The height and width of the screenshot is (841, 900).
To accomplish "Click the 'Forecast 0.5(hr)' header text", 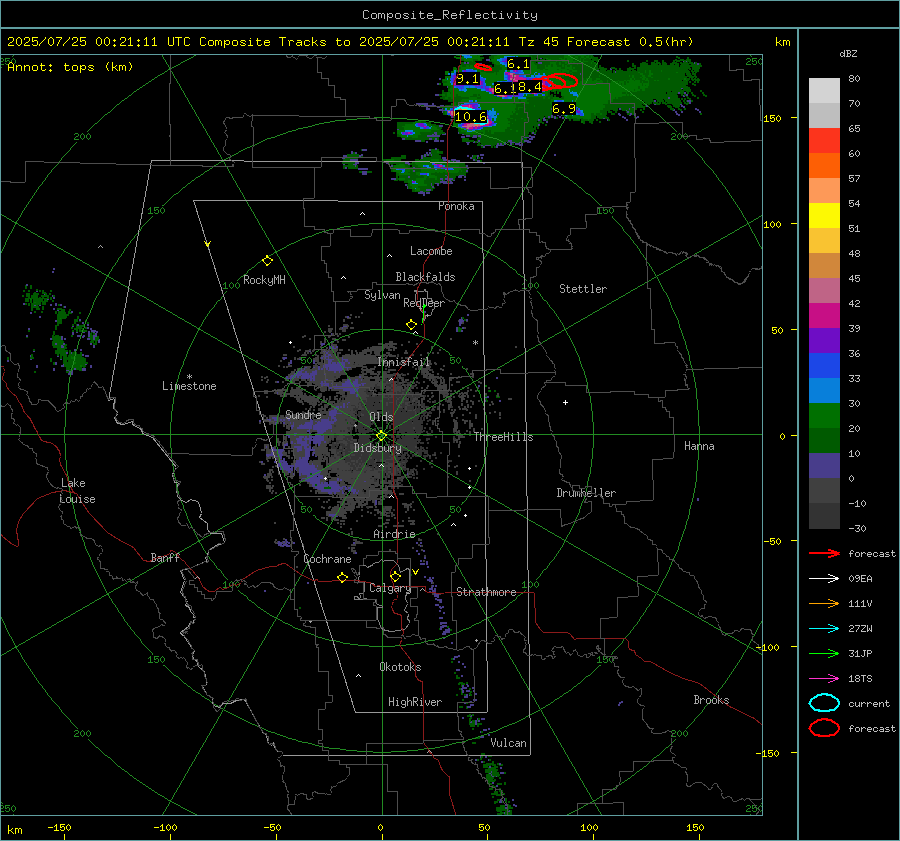I will [x=630, y=42].
